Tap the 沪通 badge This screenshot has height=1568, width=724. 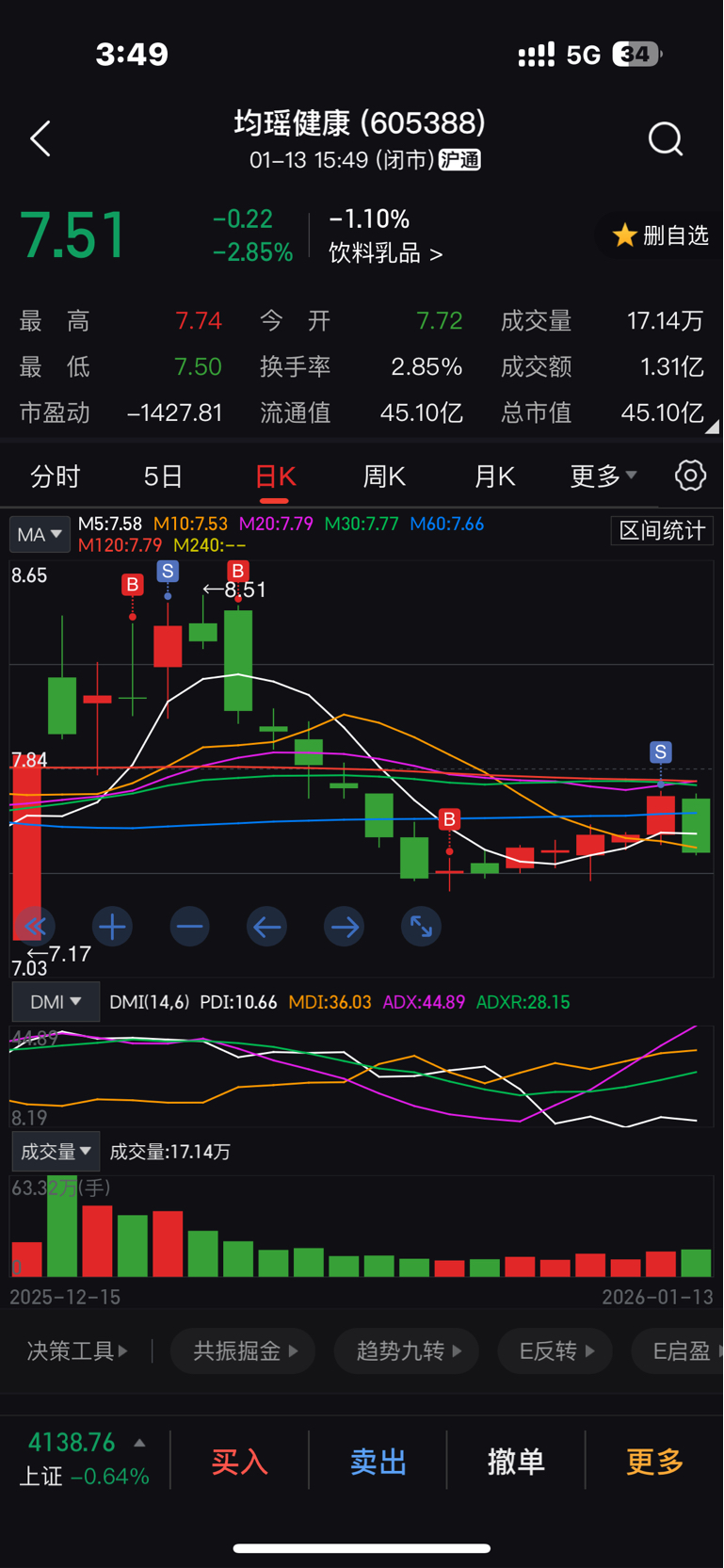(459, 160)
